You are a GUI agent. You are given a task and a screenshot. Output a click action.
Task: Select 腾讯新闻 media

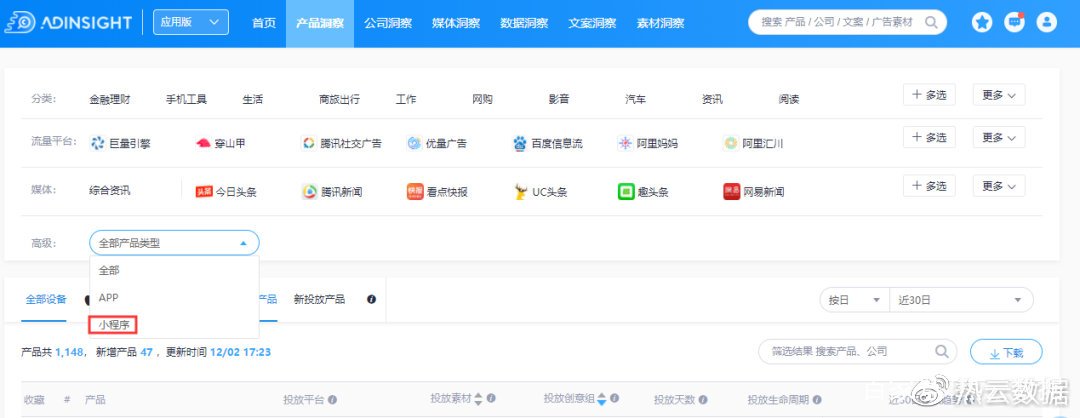coord(332,192)
